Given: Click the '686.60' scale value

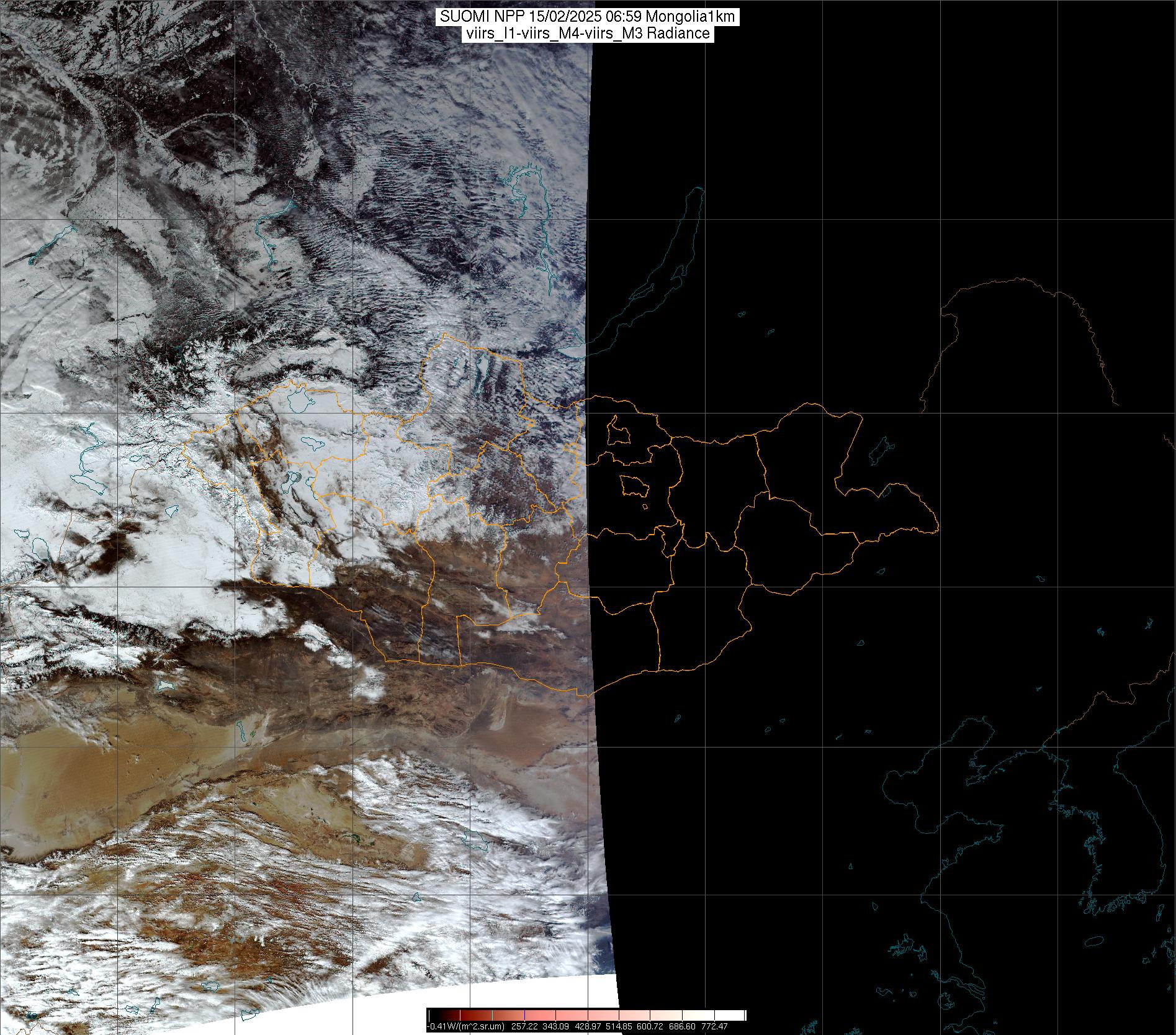Looking at the screenshot, I should 682,1026.
